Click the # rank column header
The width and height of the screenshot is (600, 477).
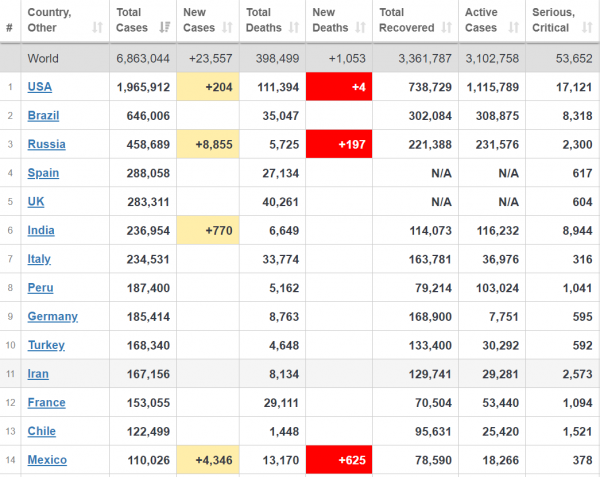tap(10, 28)
